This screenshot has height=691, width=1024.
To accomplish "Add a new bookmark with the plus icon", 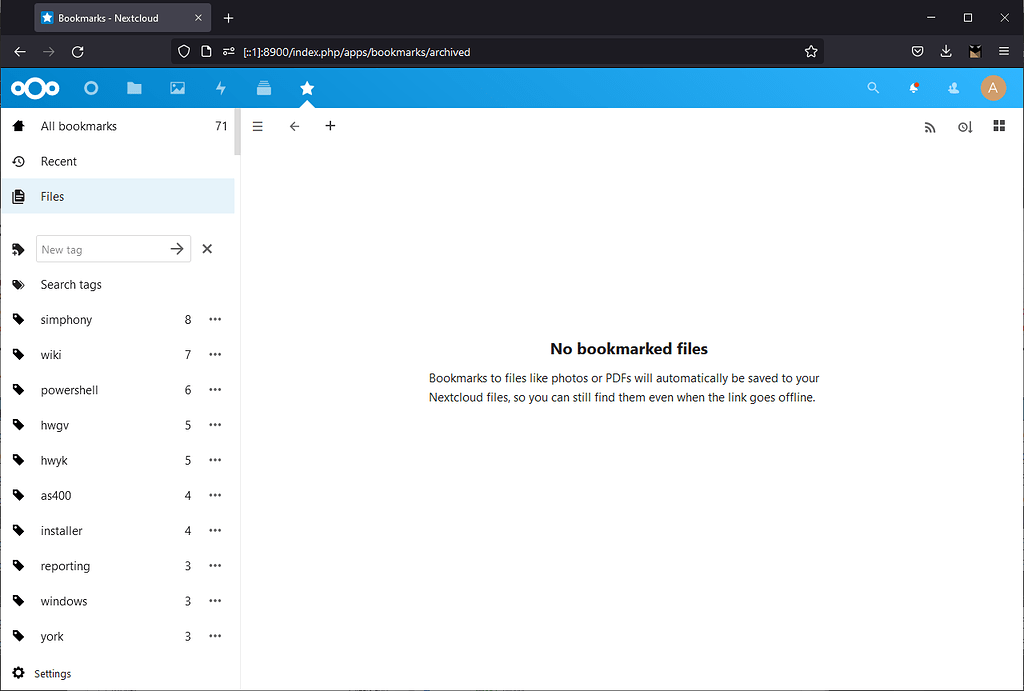I will coord(330,126).
